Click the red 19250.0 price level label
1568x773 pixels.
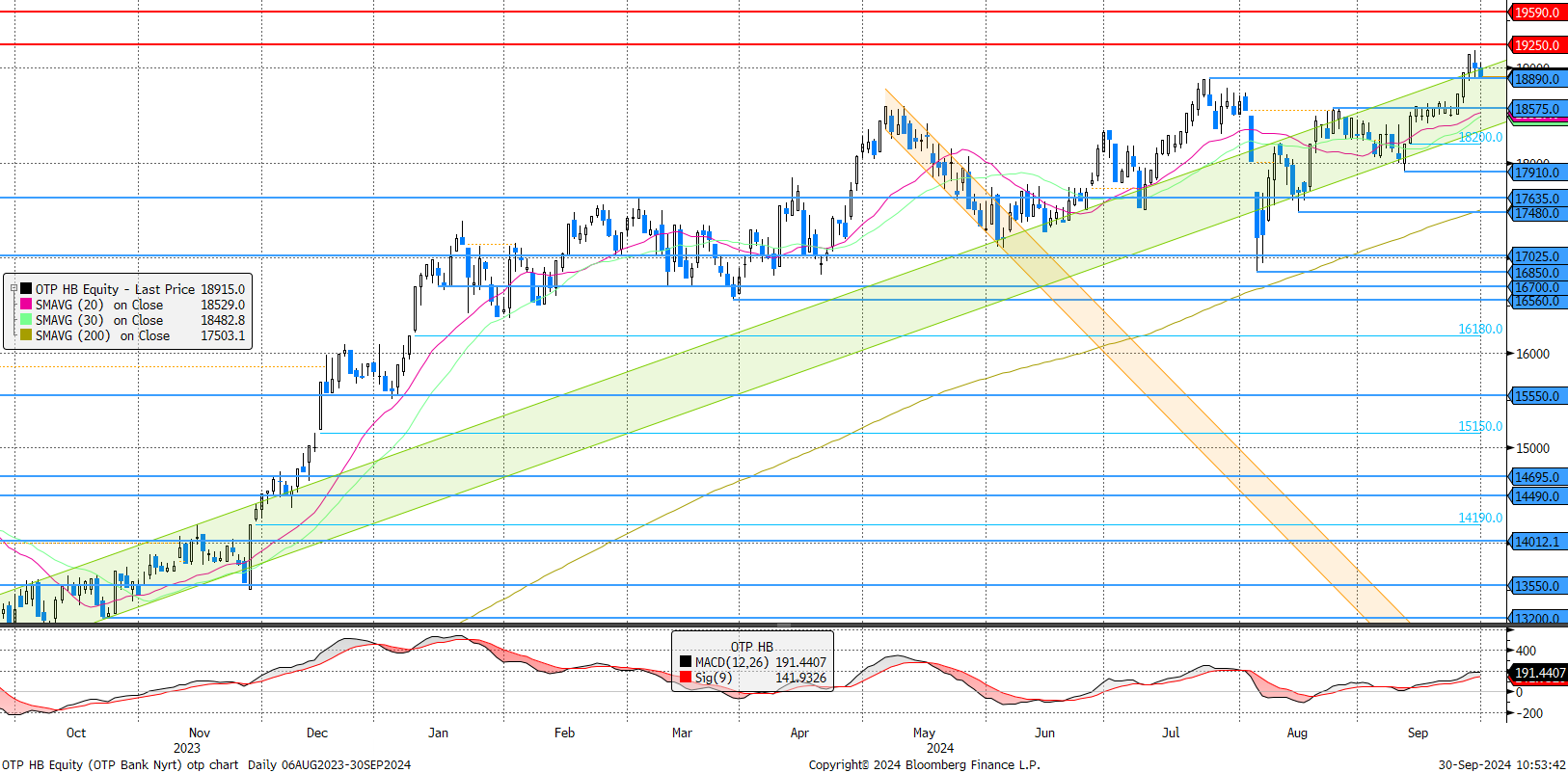[1537, 45]
